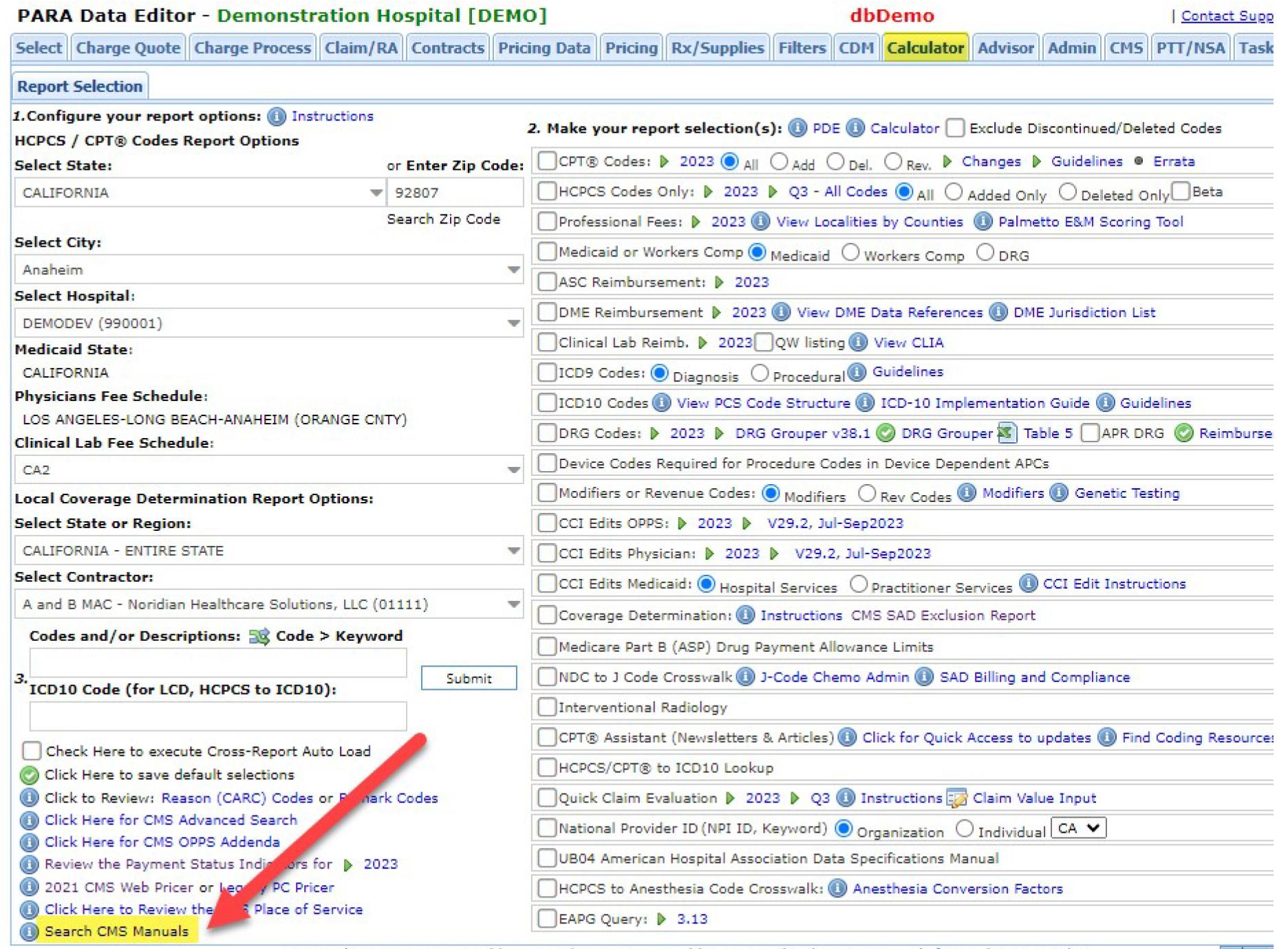Click green check icon before Reimbursement link
The height and width of the screenshot is (949, 1288).
click(x=1184, y=434)
